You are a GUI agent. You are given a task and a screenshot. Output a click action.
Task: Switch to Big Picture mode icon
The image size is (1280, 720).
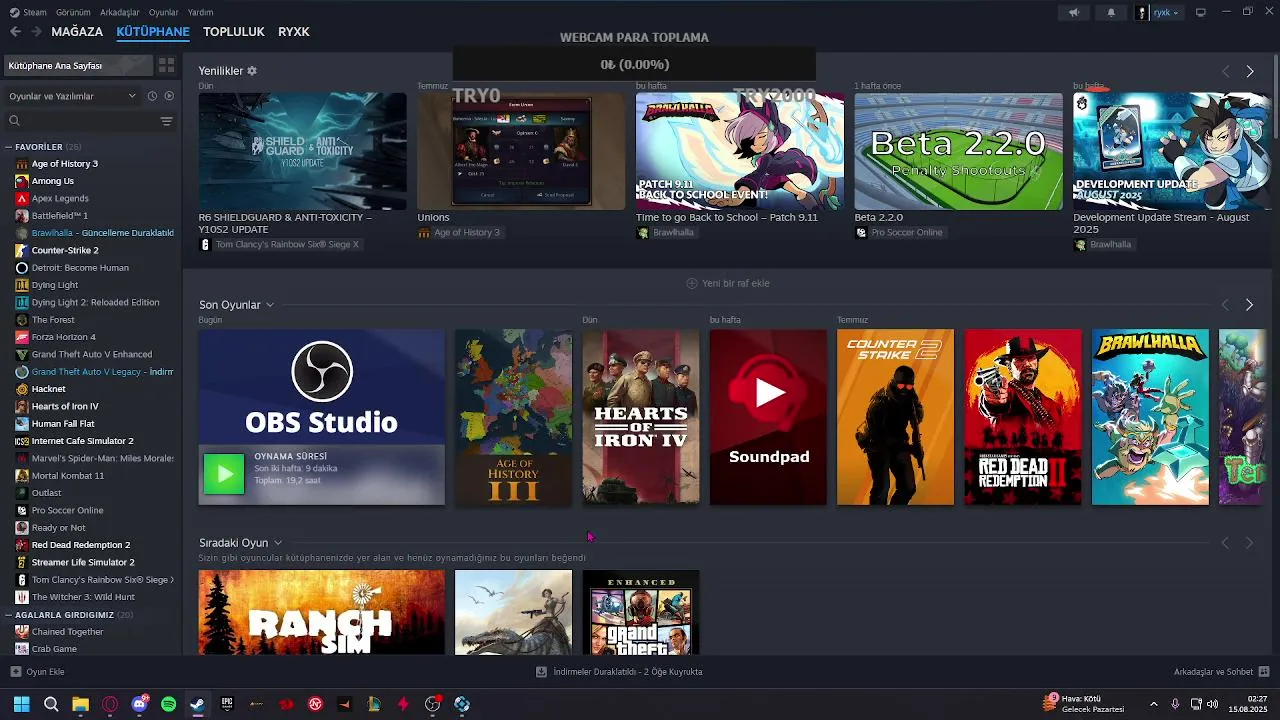tap(1201, 12)
